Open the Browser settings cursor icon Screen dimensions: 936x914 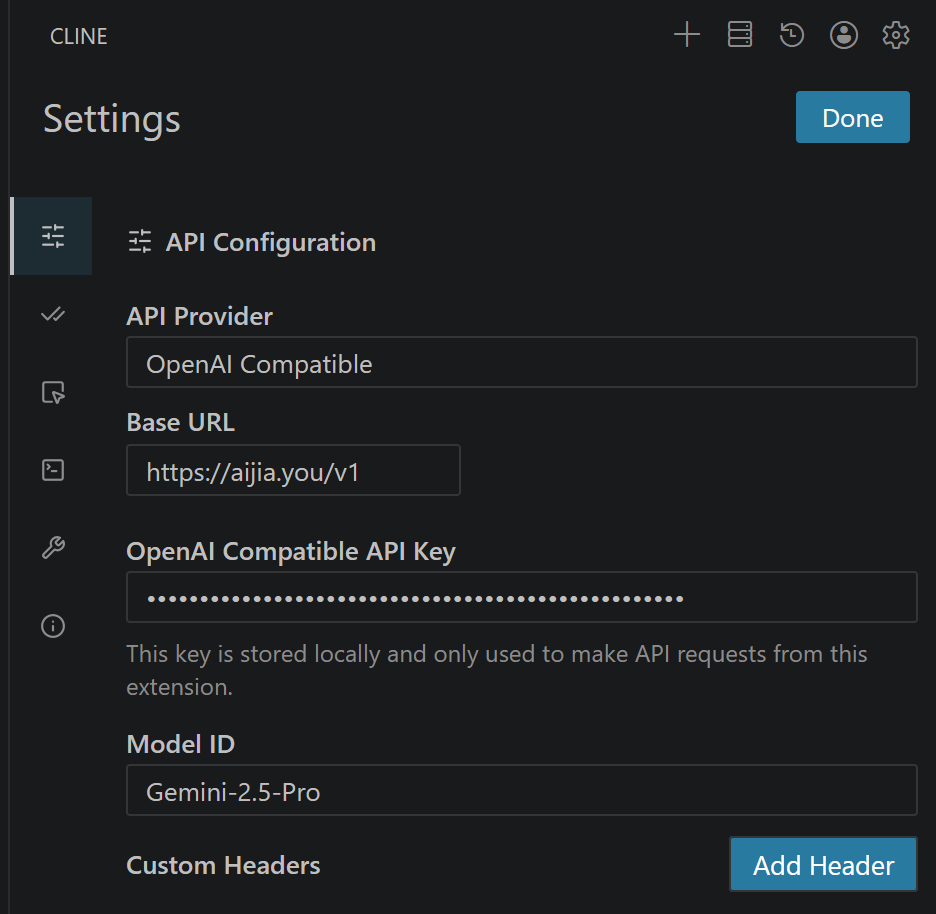53,392
